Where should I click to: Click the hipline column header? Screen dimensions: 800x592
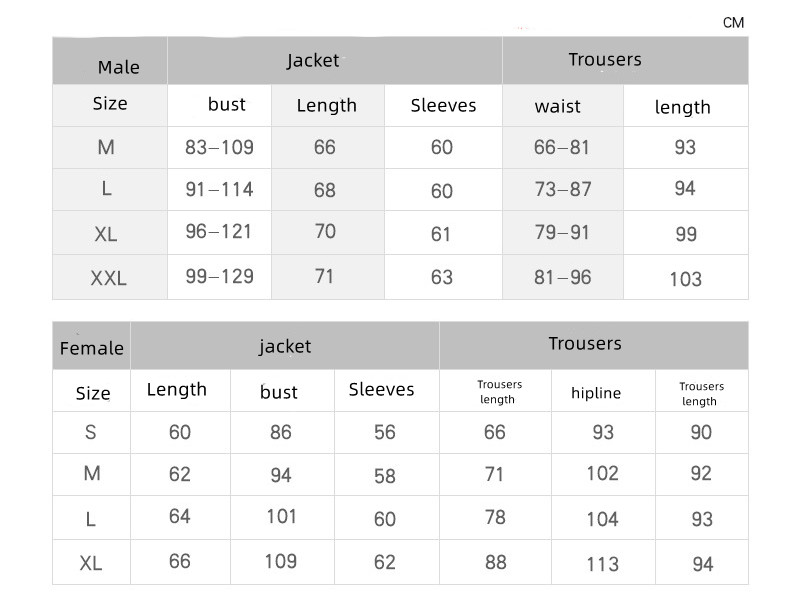pos(596,393)
